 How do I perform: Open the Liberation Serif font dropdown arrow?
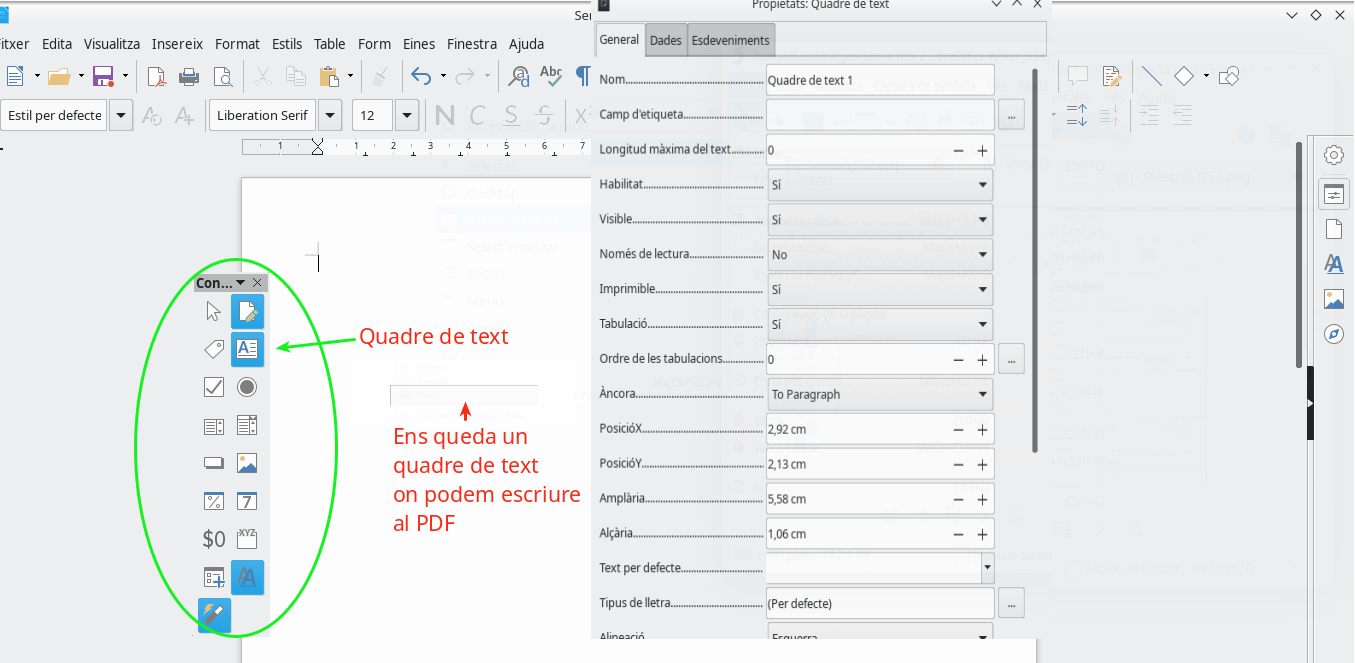(x=331, y=115)
